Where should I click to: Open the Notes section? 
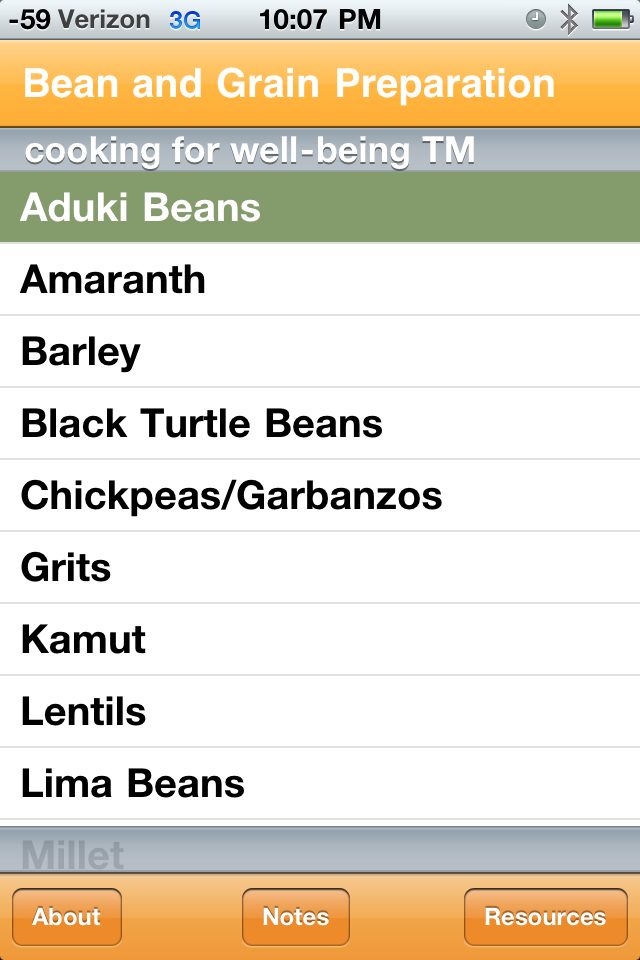pos(296,917)
